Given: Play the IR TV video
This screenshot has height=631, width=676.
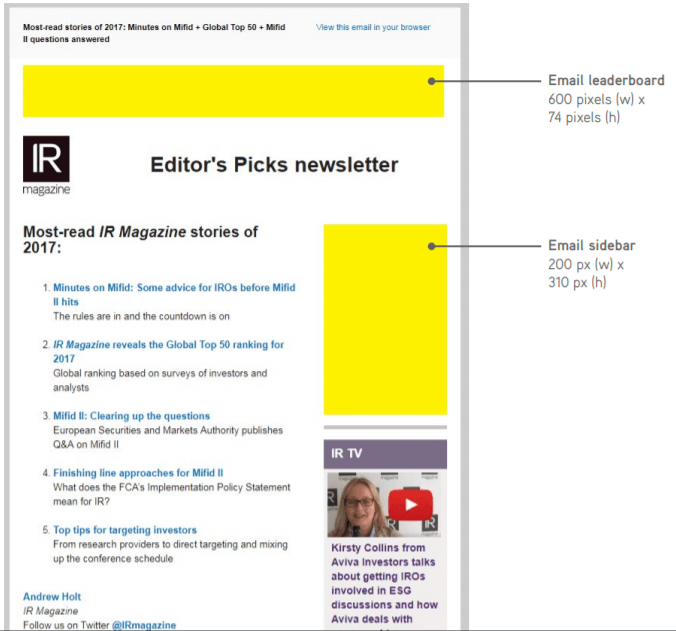Looking at the screenshot, I should [410, 505].
